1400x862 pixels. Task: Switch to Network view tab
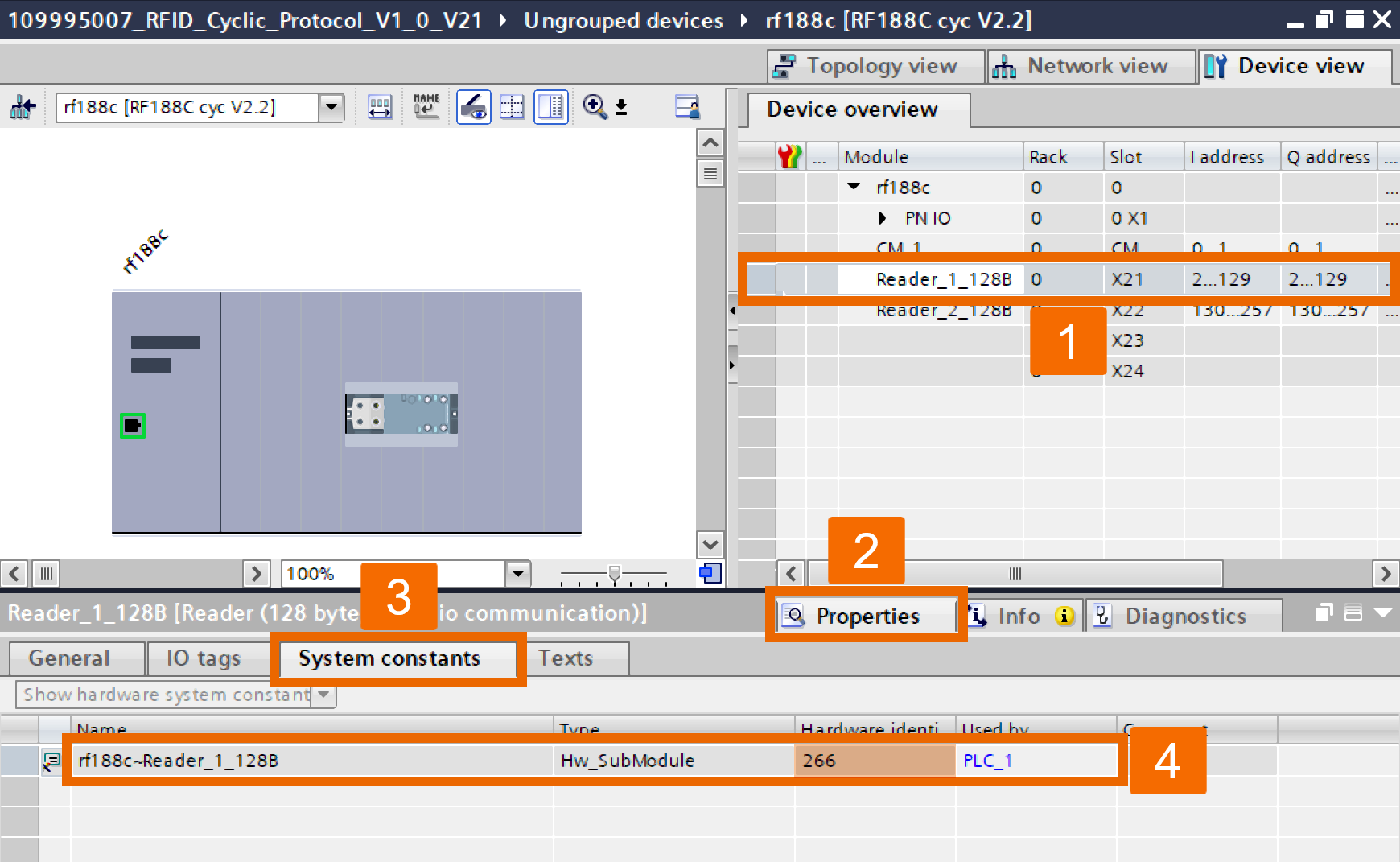[1093, 66]
